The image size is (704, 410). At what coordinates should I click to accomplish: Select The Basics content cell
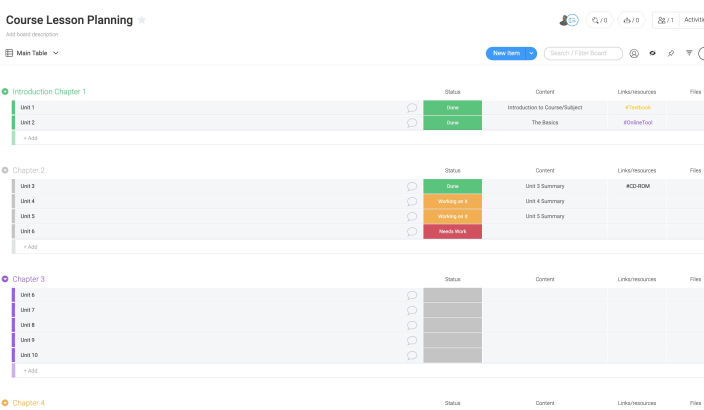(x=545, y=123)
